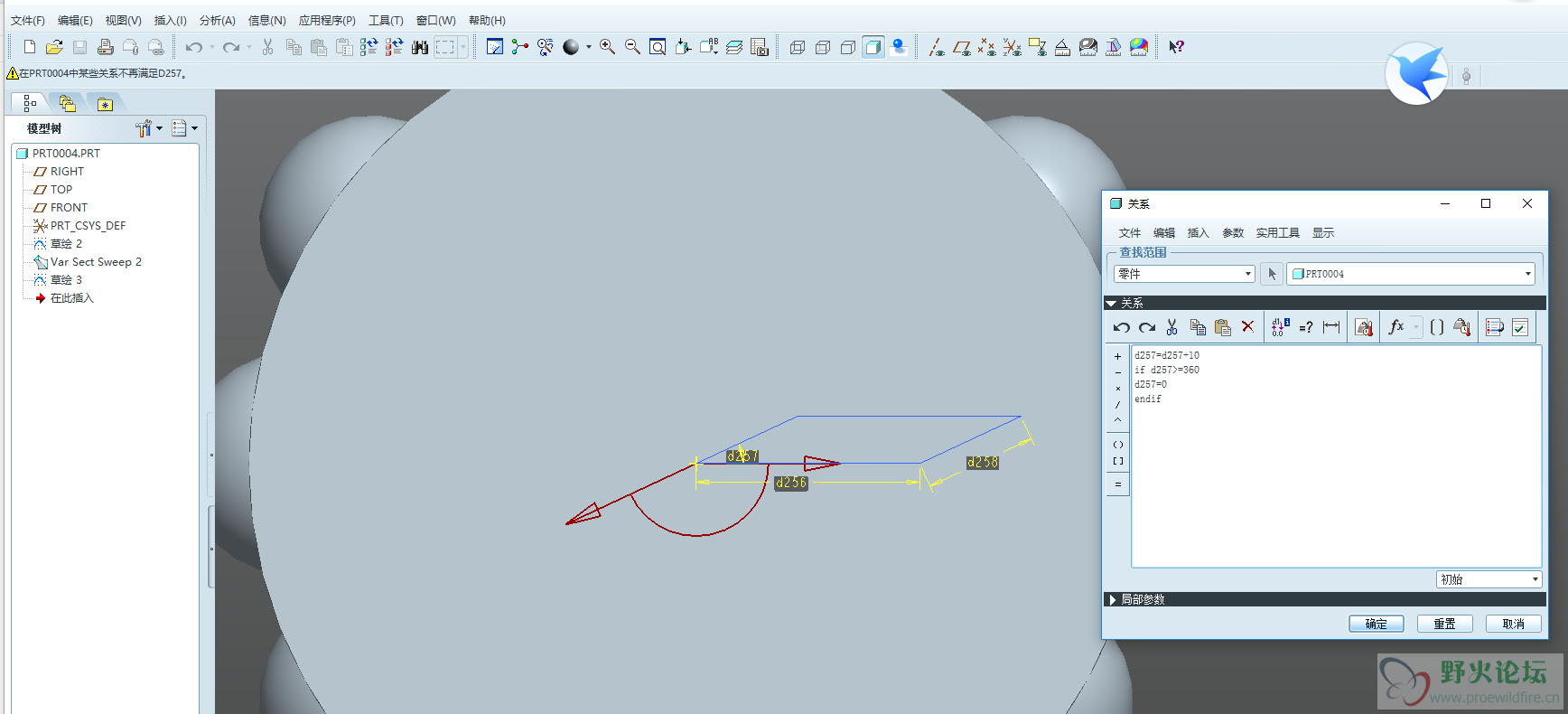The width and height of the screenshot is (1568, 714).
Task: Open the layers icon in the main toolbar
Action: point(734,47)
